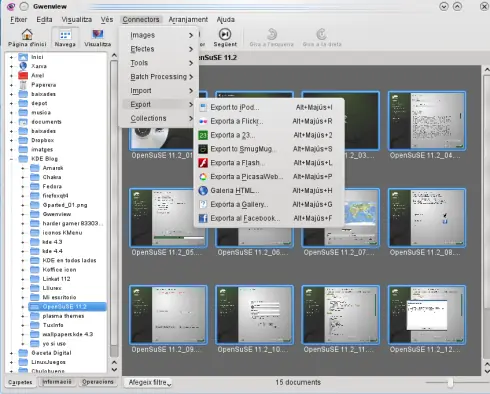Screen dimensions: 490x394
Task: Switch to Visualitza view mode
Action: coord(97,38)
